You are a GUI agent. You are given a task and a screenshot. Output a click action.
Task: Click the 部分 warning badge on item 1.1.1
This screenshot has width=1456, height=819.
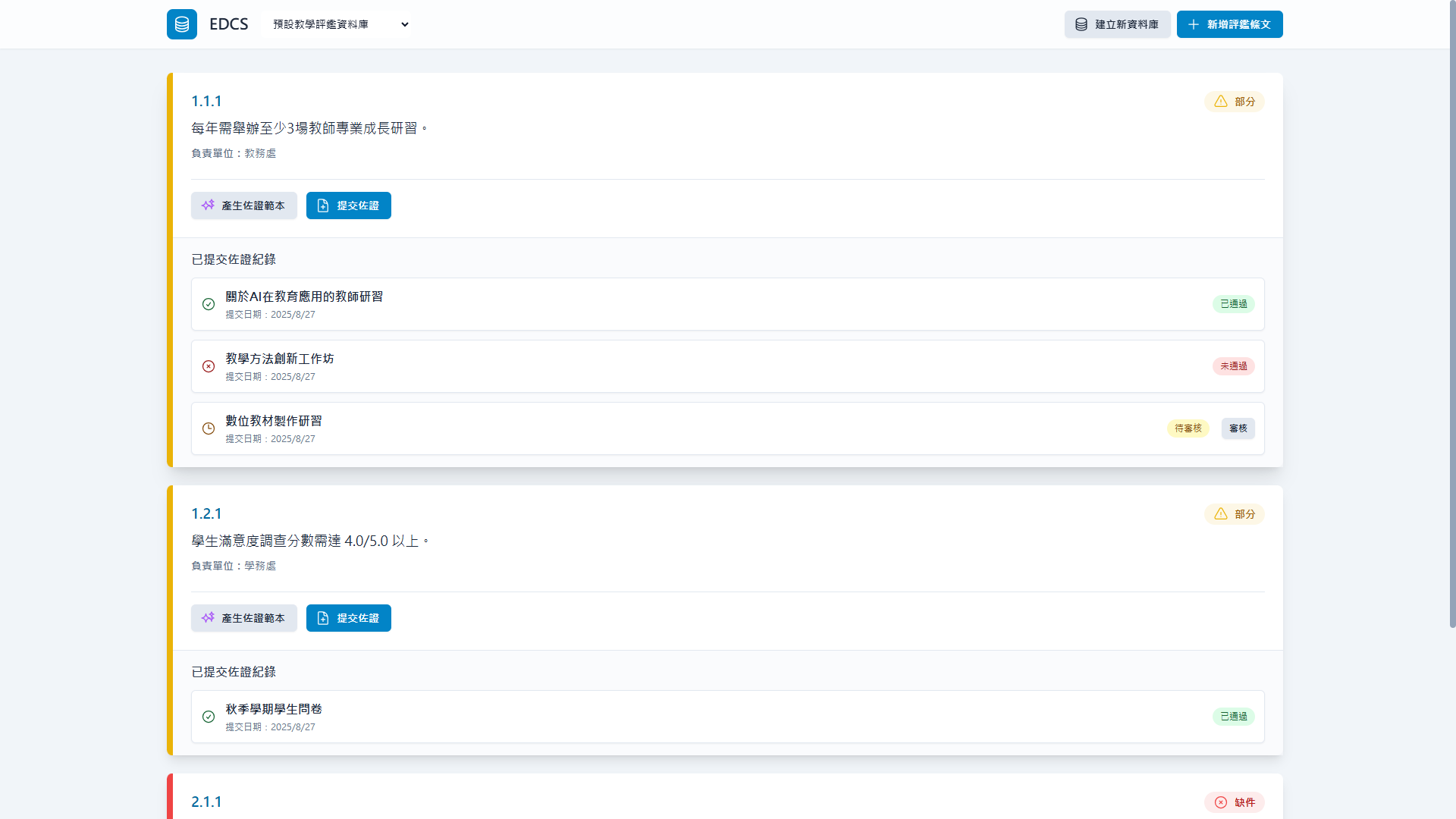[1234, 102]
